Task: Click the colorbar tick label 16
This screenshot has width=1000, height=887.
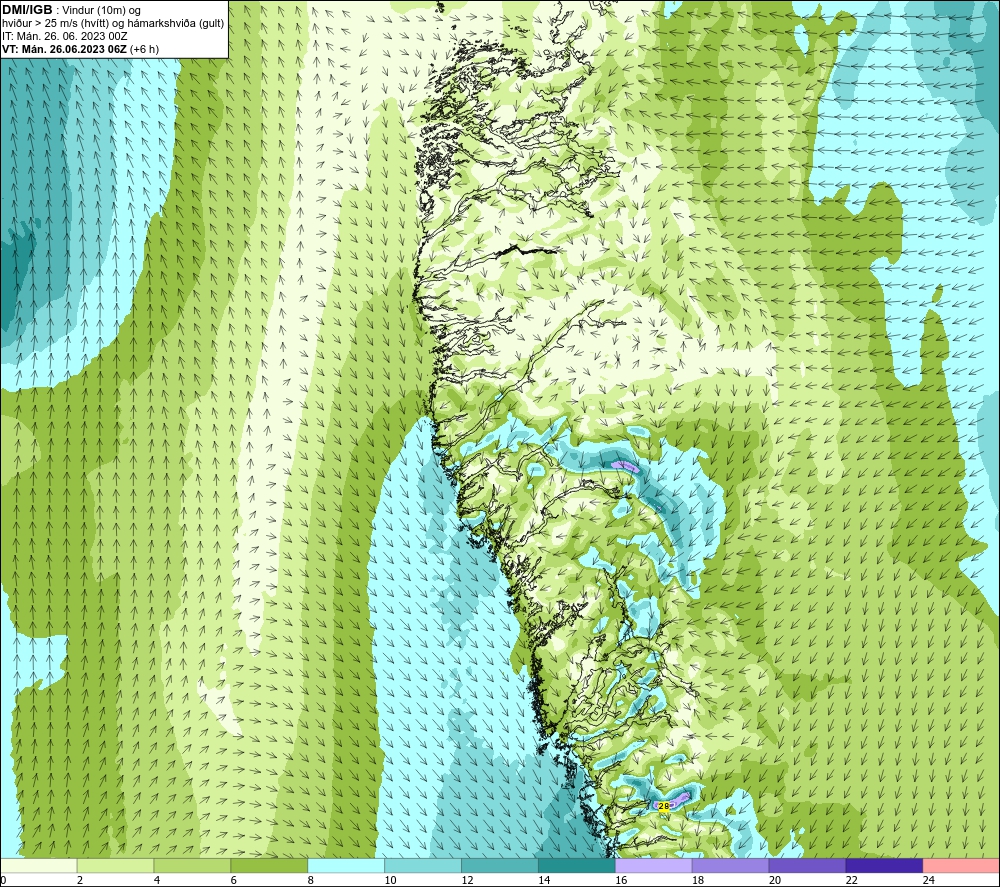Action: tap(621, 880)
